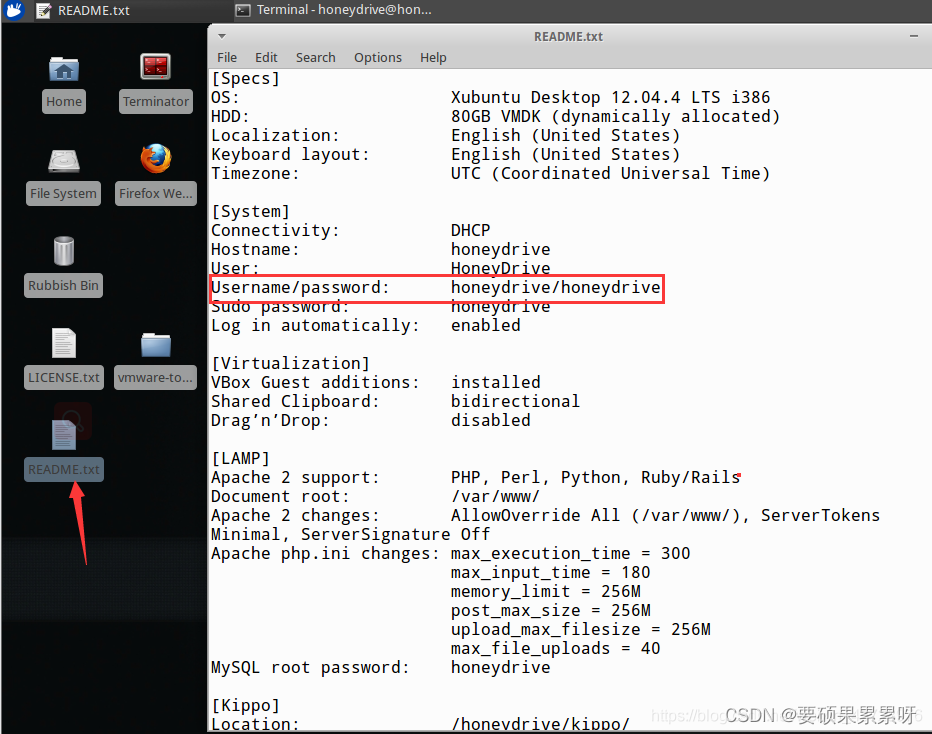The image size is (932, 734).
Task: Click the 'Hostname:' label text
Action: tap(256, 250)
